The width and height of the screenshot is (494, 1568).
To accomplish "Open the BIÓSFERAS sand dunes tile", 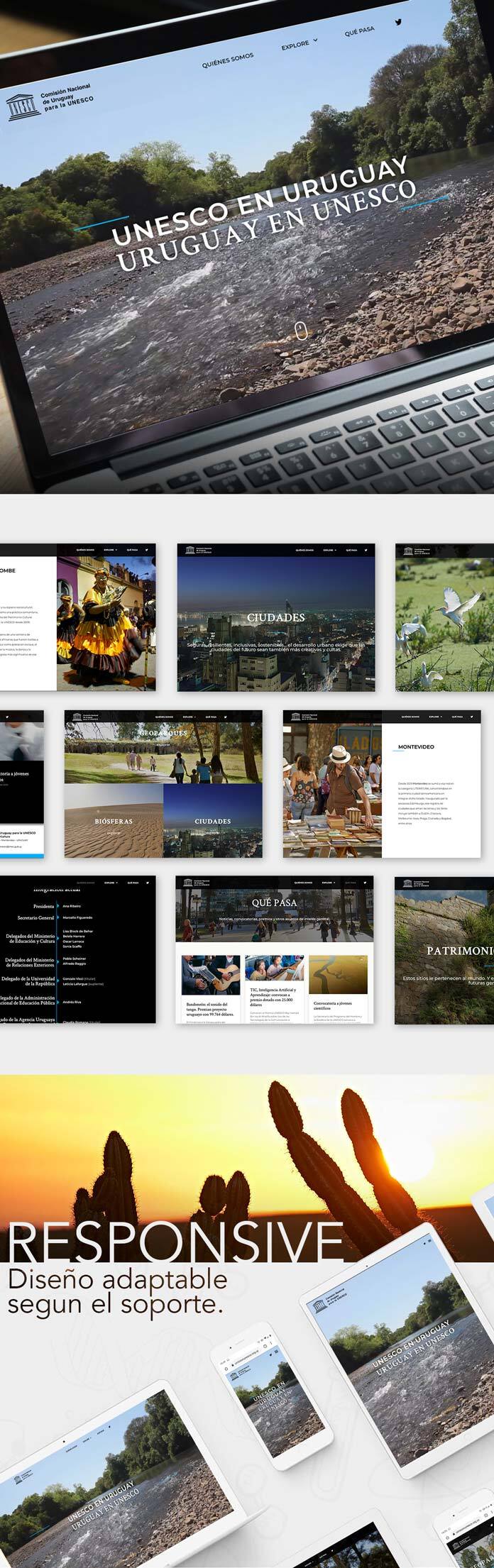I will [114, 821].
